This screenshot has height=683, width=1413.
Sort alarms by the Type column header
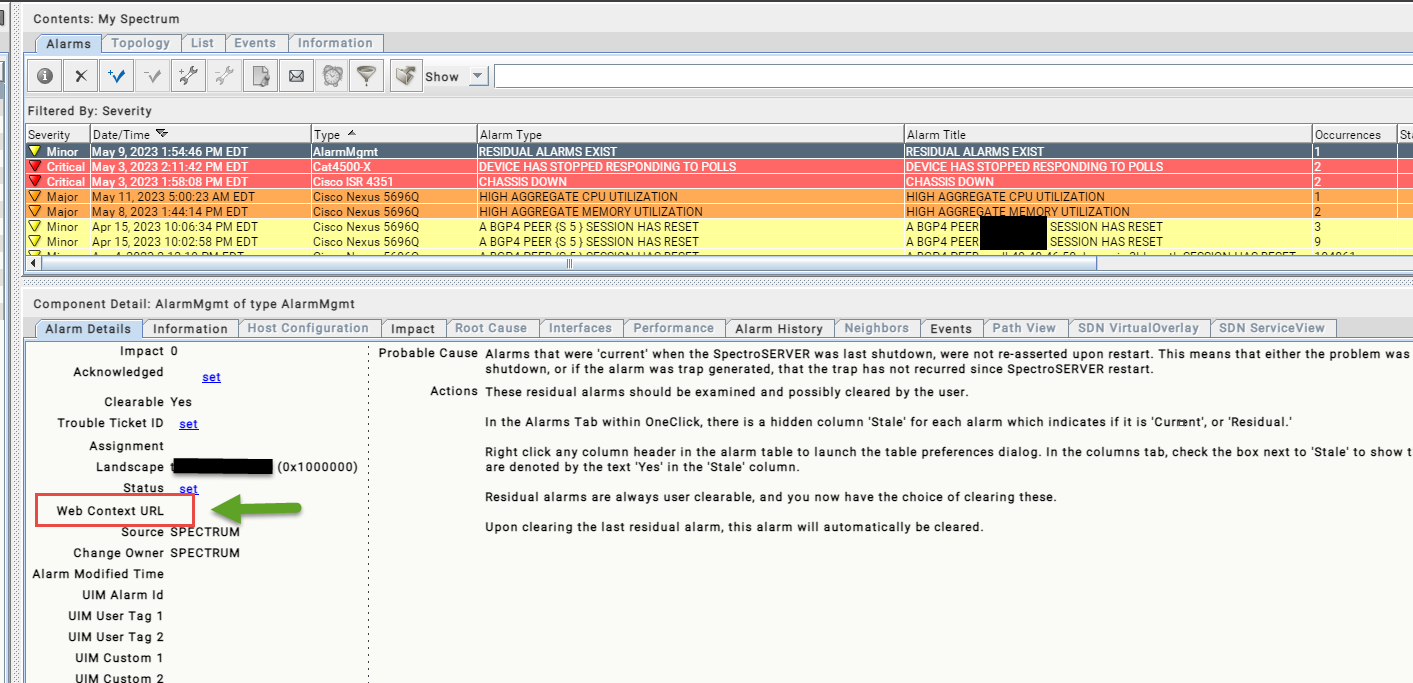point(327,134)
